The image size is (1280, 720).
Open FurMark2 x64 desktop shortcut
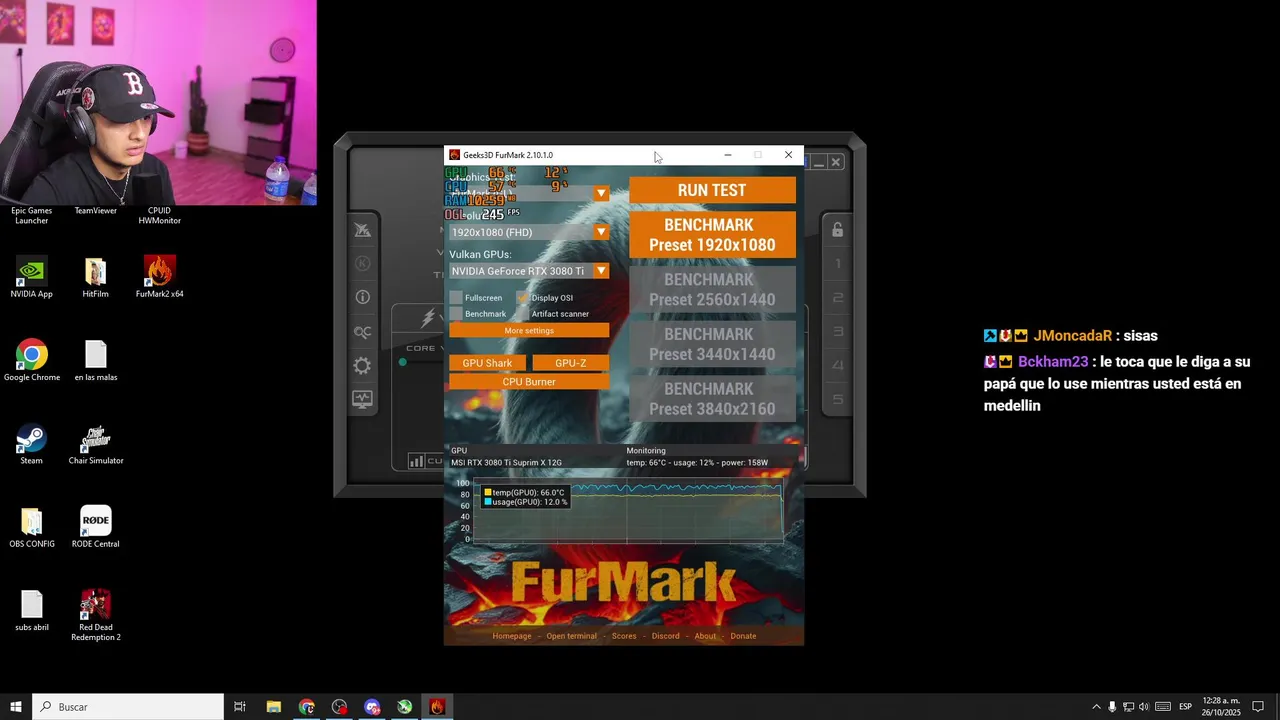(159, 278)
